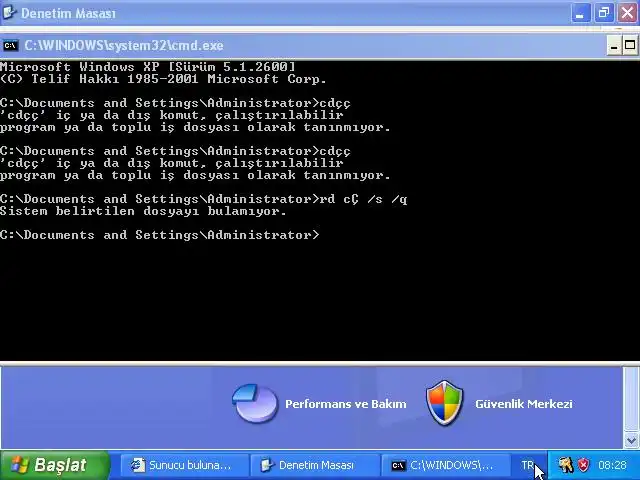
Task: Open Güvenlik Merkezi link
Action: pos(524,404)
